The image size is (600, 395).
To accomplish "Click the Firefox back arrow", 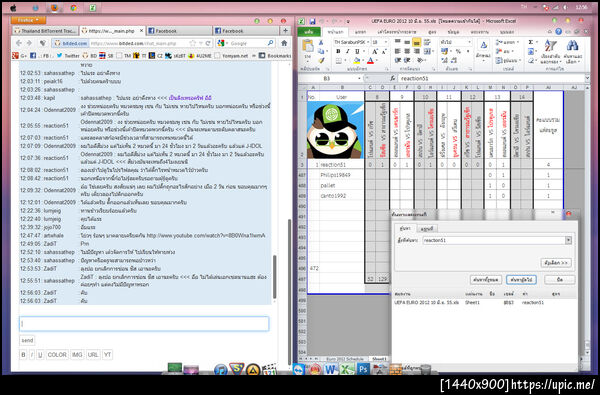I will click(20, 43).
